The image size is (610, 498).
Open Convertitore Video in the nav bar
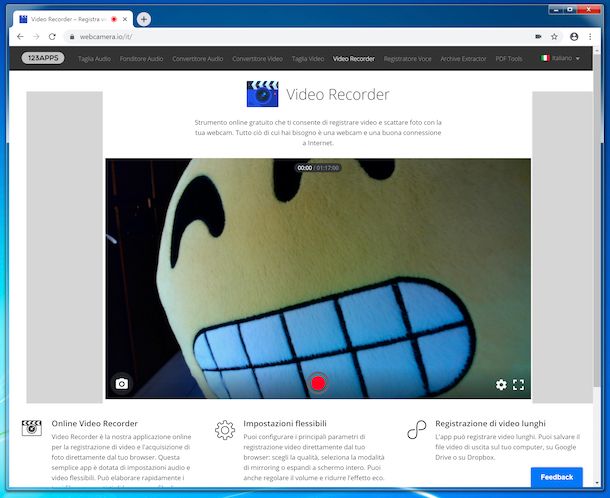click(257, 59)
